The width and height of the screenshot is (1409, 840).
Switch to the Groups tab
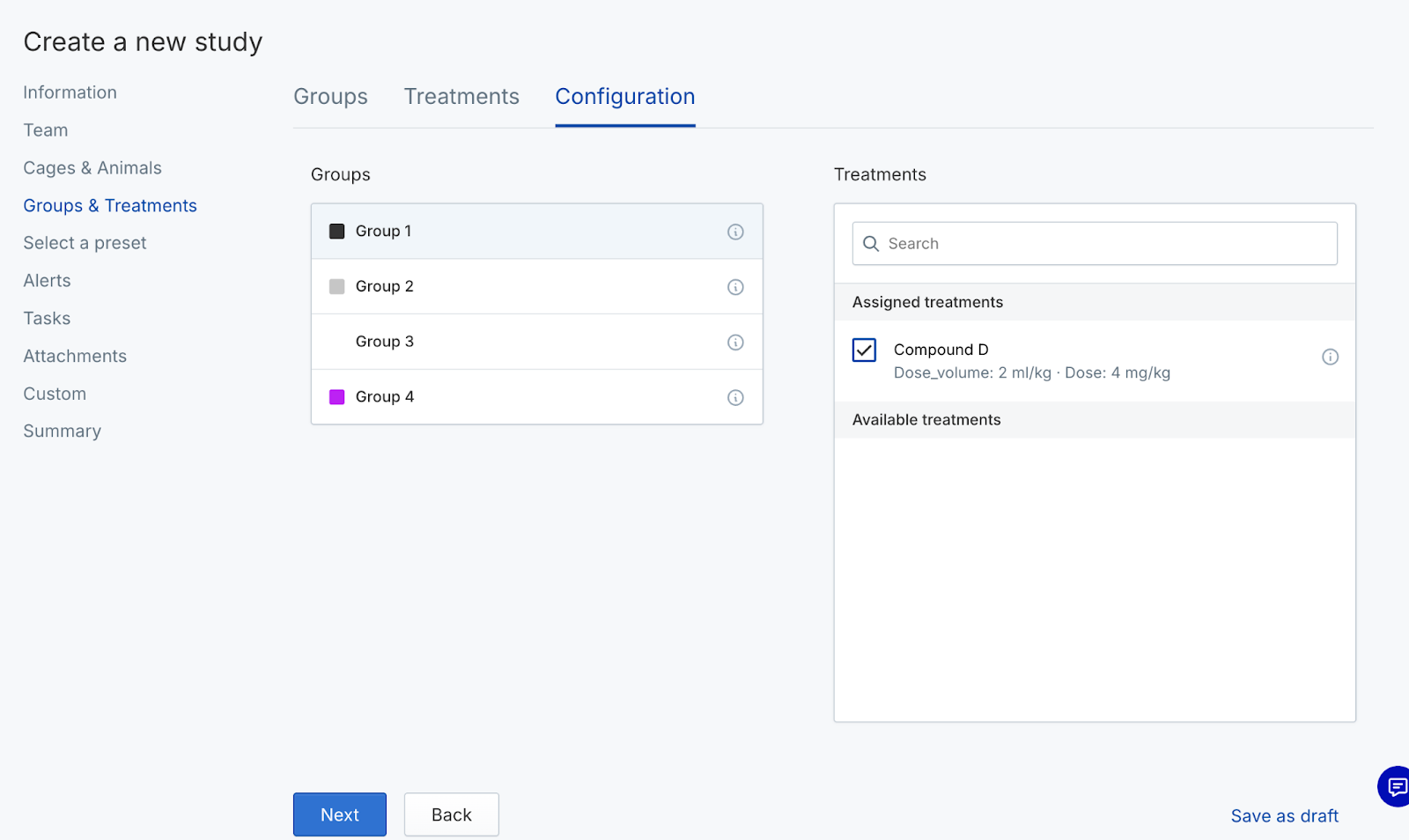click(x=330, y=97)
